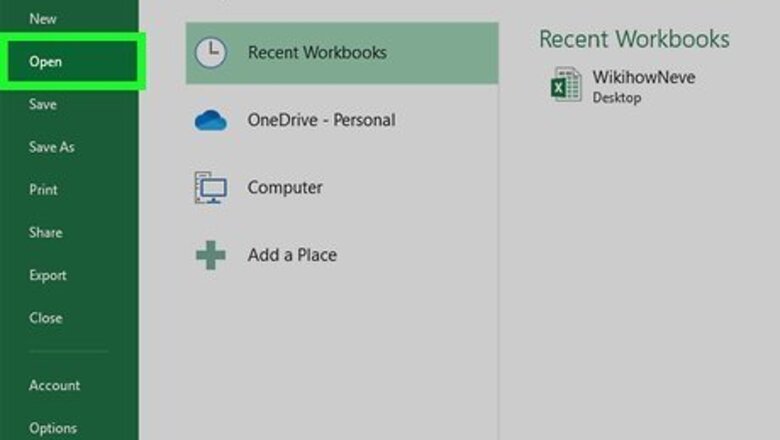This screenshot has width=780, height=440.
Task: Click the Computer monitor icon
Action: pyautogui.click(x=211, y=187)
